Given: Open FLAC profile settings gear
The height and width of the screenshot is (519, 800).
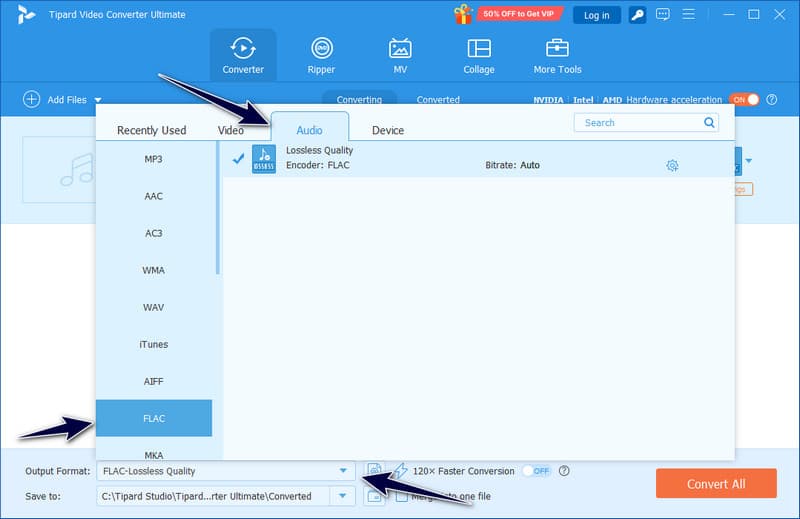Looking at the screenshot, I should 672,165.
